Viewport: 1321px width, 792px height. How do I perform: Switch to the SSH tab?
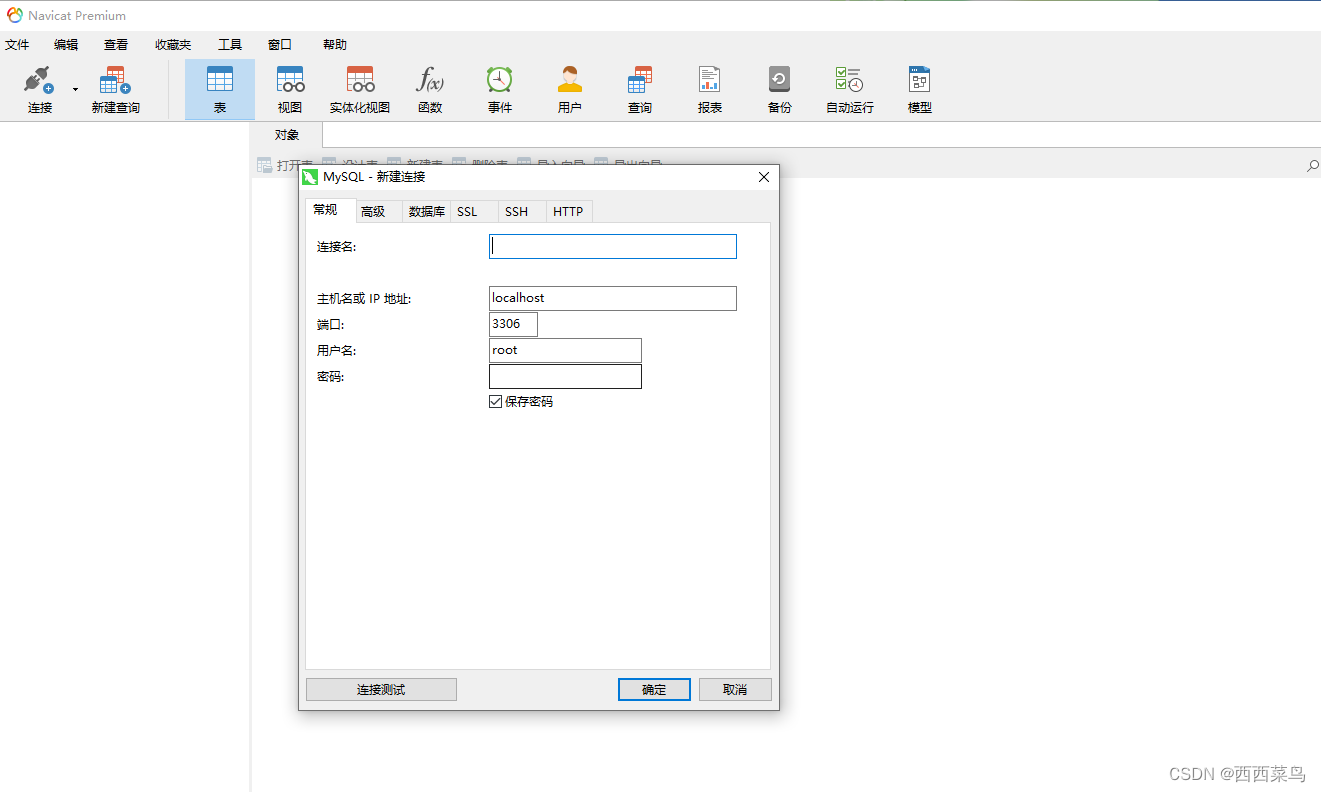[x=522, y=212]
